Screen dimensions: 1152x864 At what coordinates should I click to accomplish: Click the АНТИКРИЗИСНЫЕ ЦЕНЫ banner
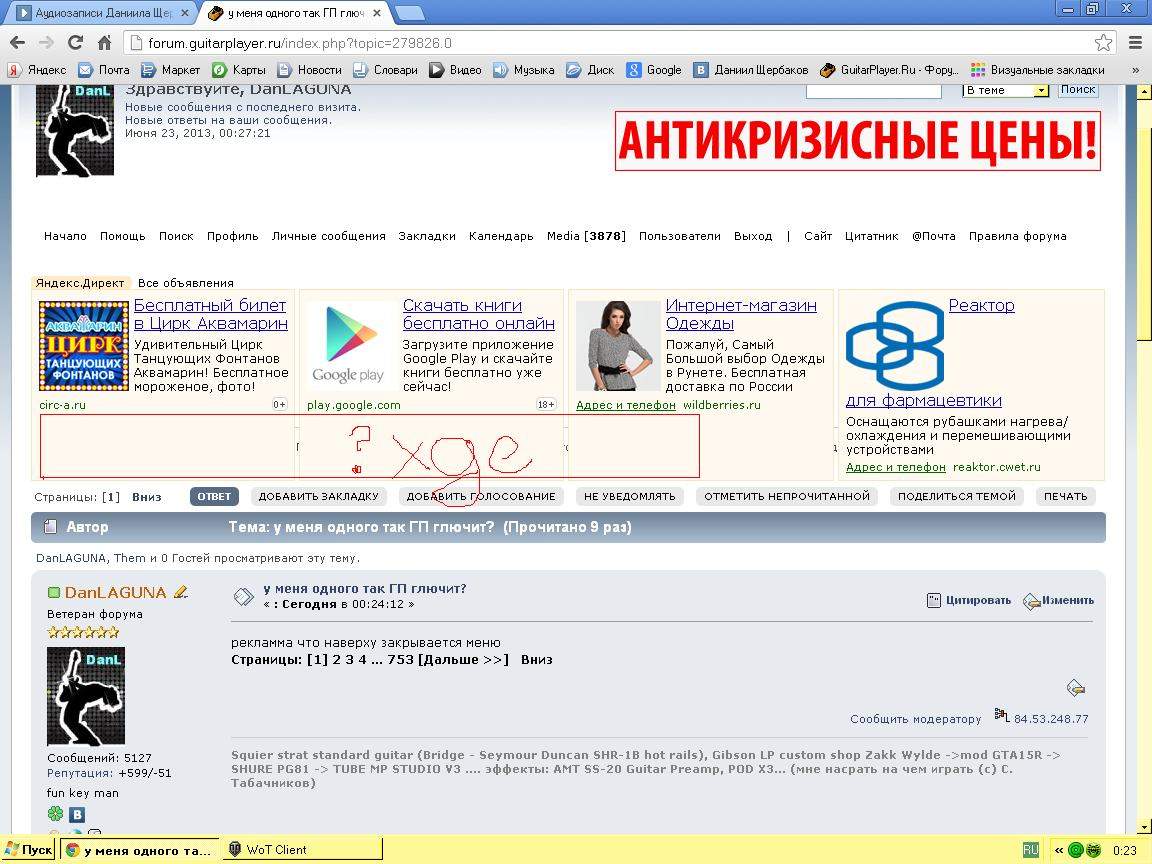click(x=857, y=141)
